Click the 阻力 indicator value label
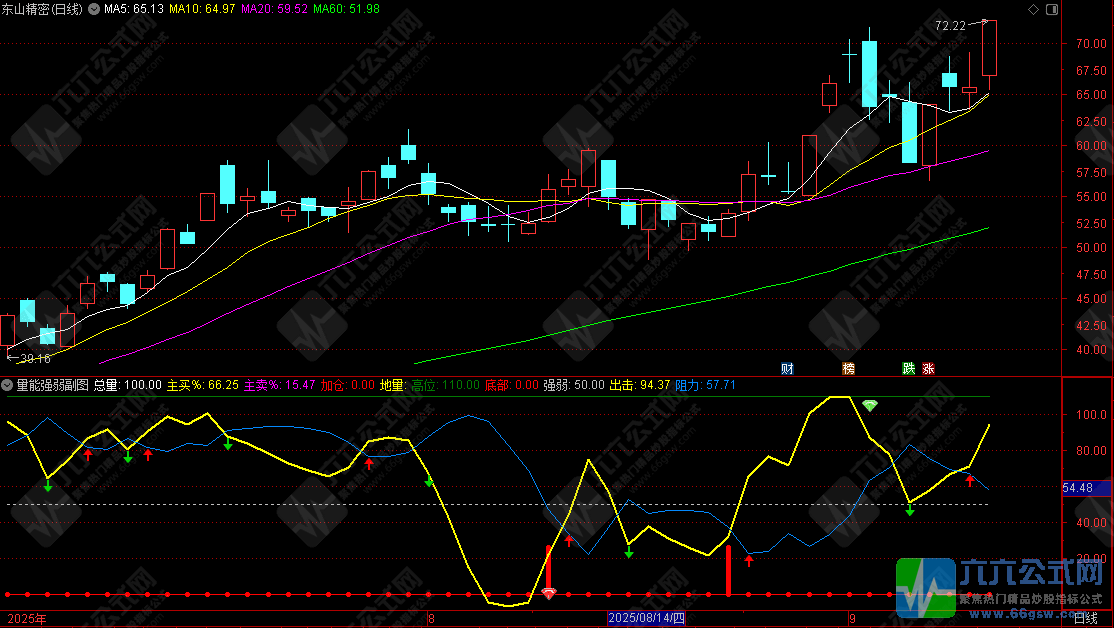 [x=705, y=384]
